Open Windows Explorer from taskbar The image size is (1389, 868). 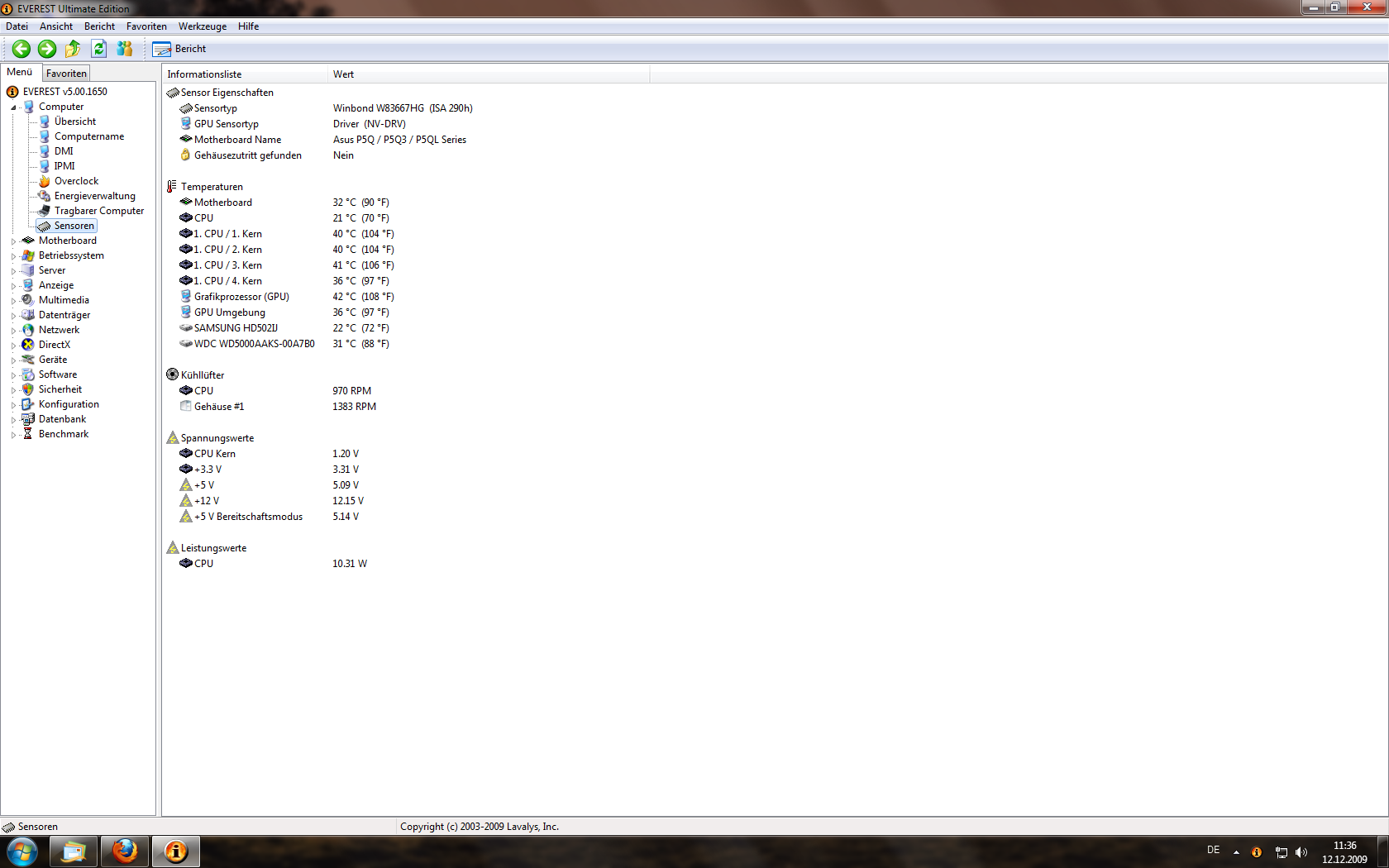click(x=74, y=851)
